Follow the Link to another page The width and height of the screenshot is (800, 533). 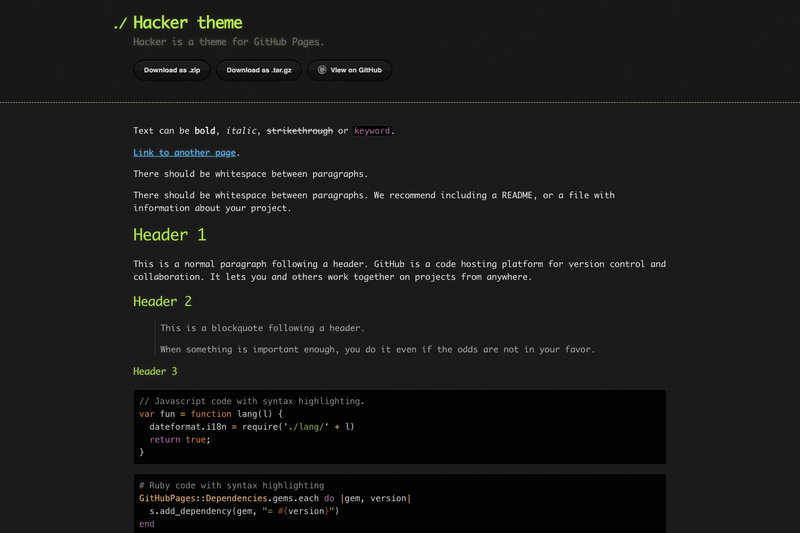coord(184,153)
